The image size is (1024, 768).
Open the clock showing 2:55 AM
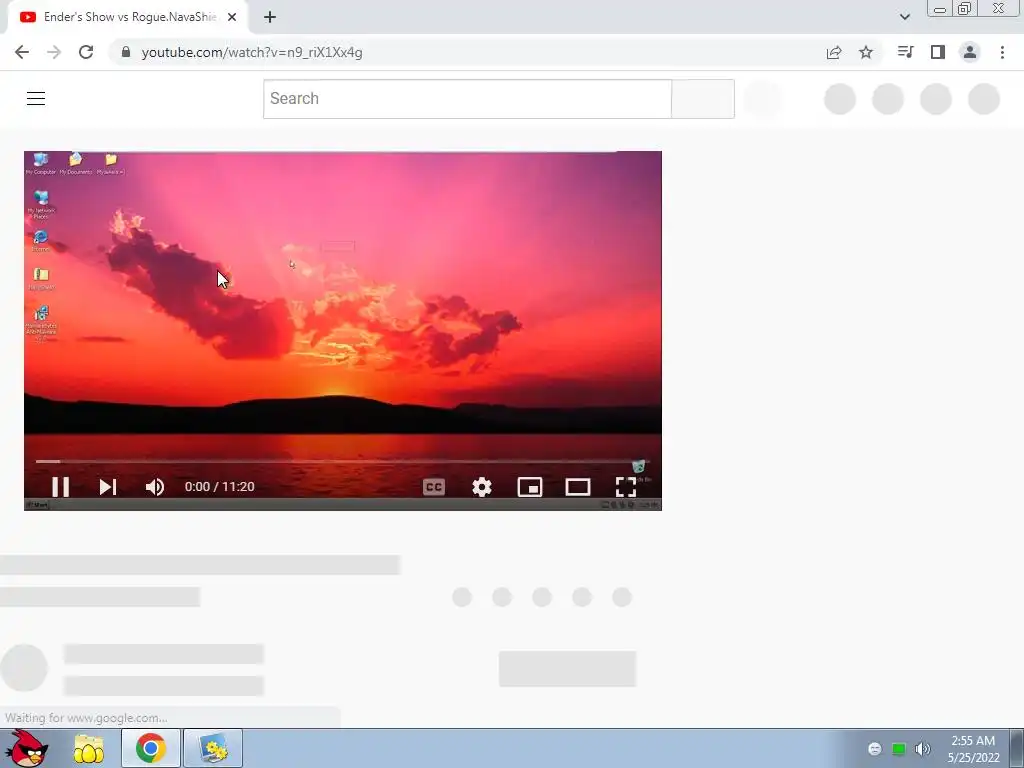(x=973, y=749)
